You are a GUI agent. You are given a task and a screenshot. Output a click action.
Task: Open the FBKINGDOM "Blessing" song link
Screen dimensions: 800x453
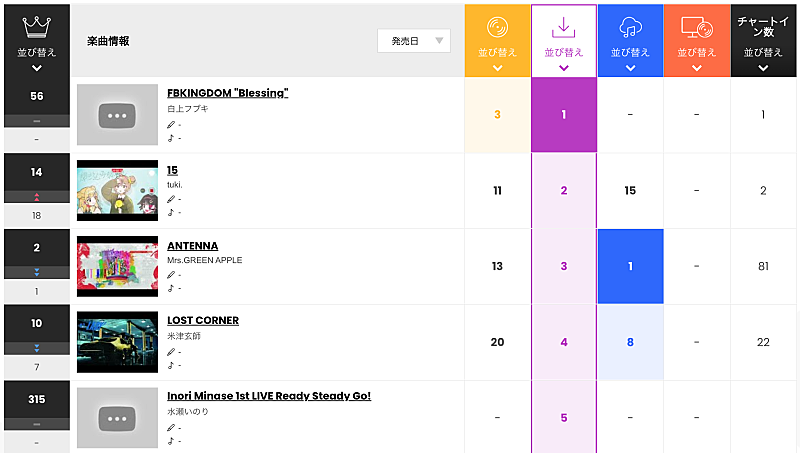(x=227, y=93)
